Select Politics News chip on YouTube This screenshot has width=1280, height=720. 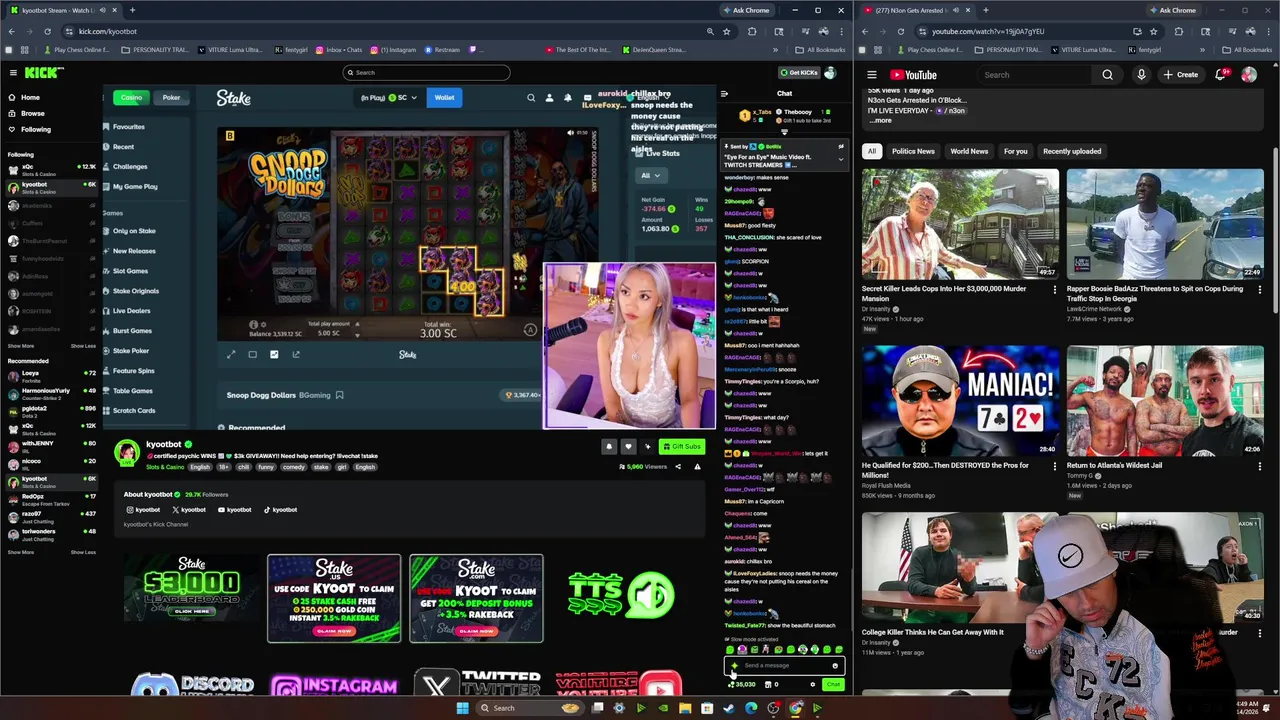coord(913,151)
